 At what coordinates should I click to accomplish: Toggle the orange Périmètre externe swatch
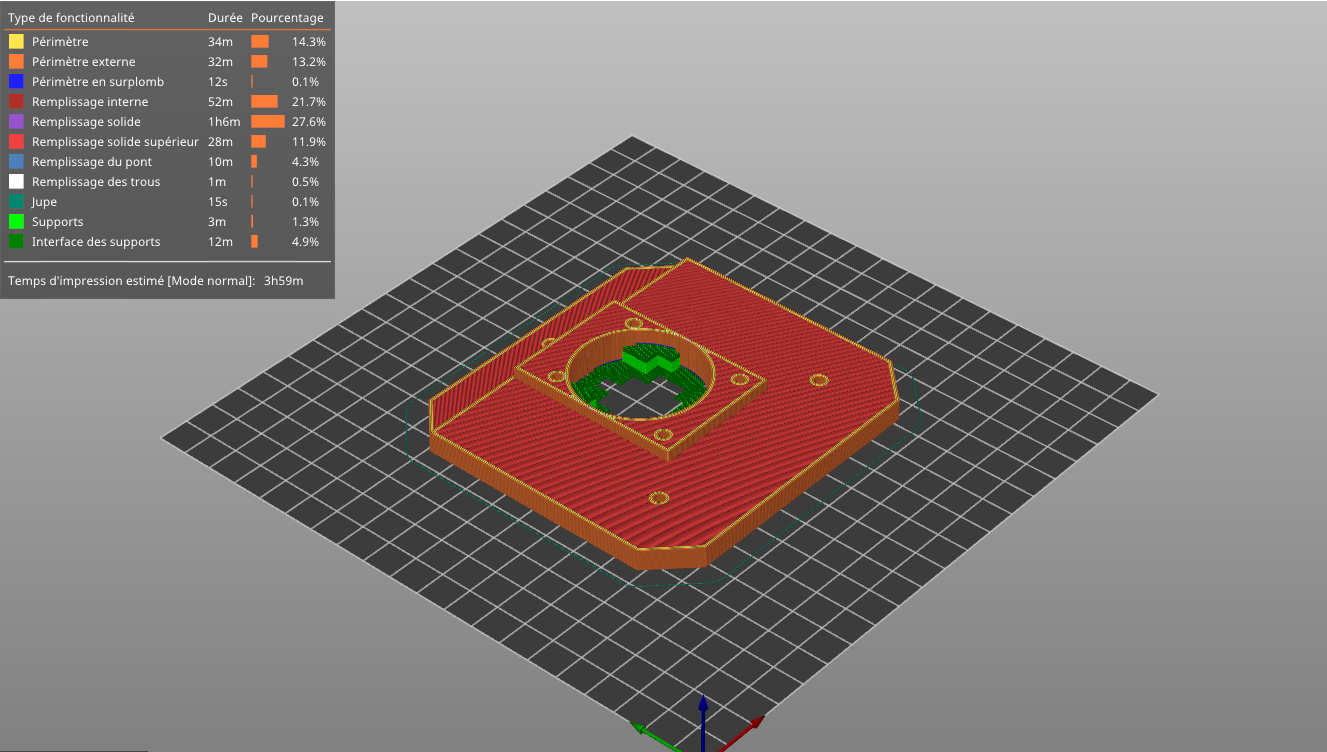pos(16,62)
